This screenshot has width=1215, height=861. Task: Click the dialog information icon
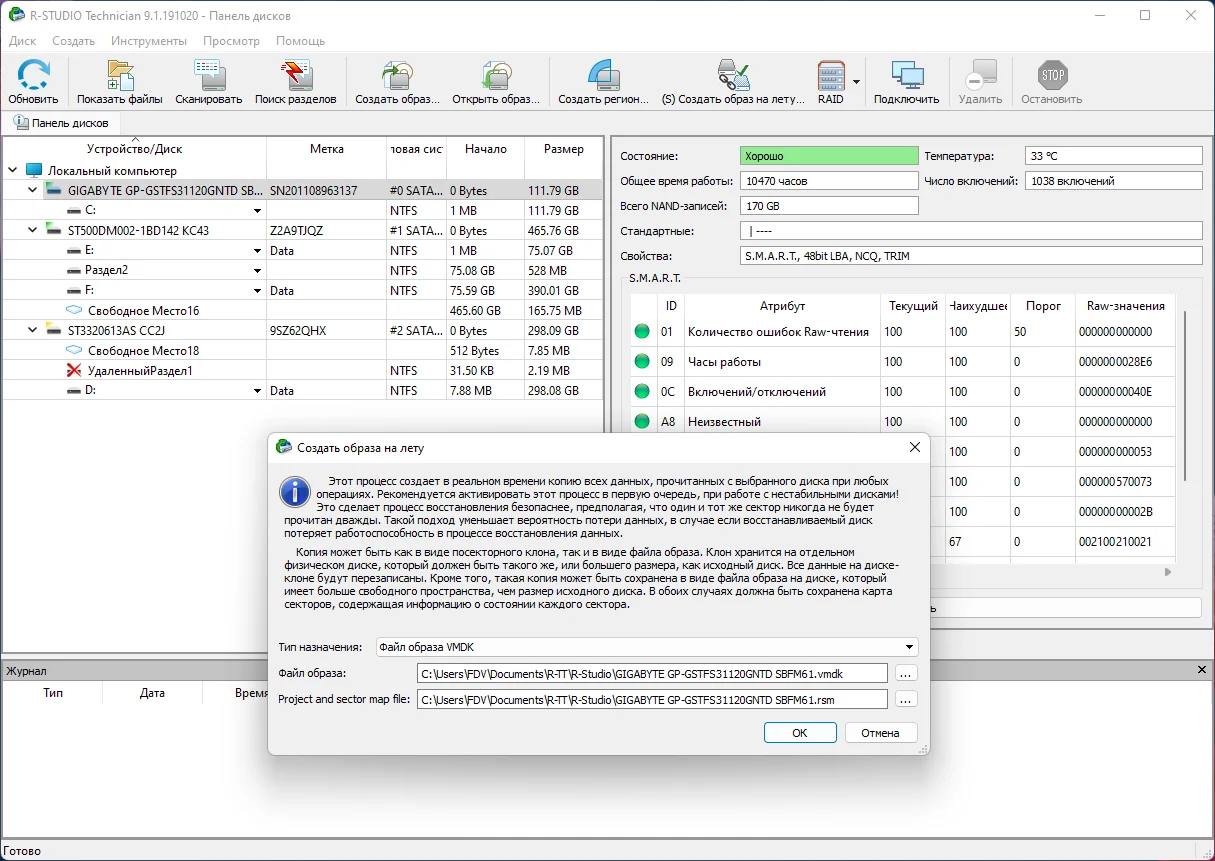pos(294,492)
